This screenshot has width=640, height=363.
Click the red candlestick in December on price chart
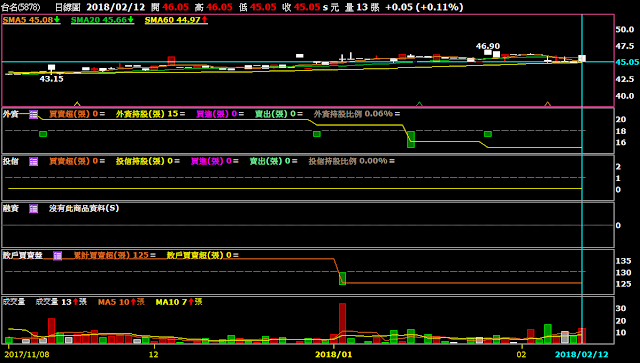[x=171, y=61]
